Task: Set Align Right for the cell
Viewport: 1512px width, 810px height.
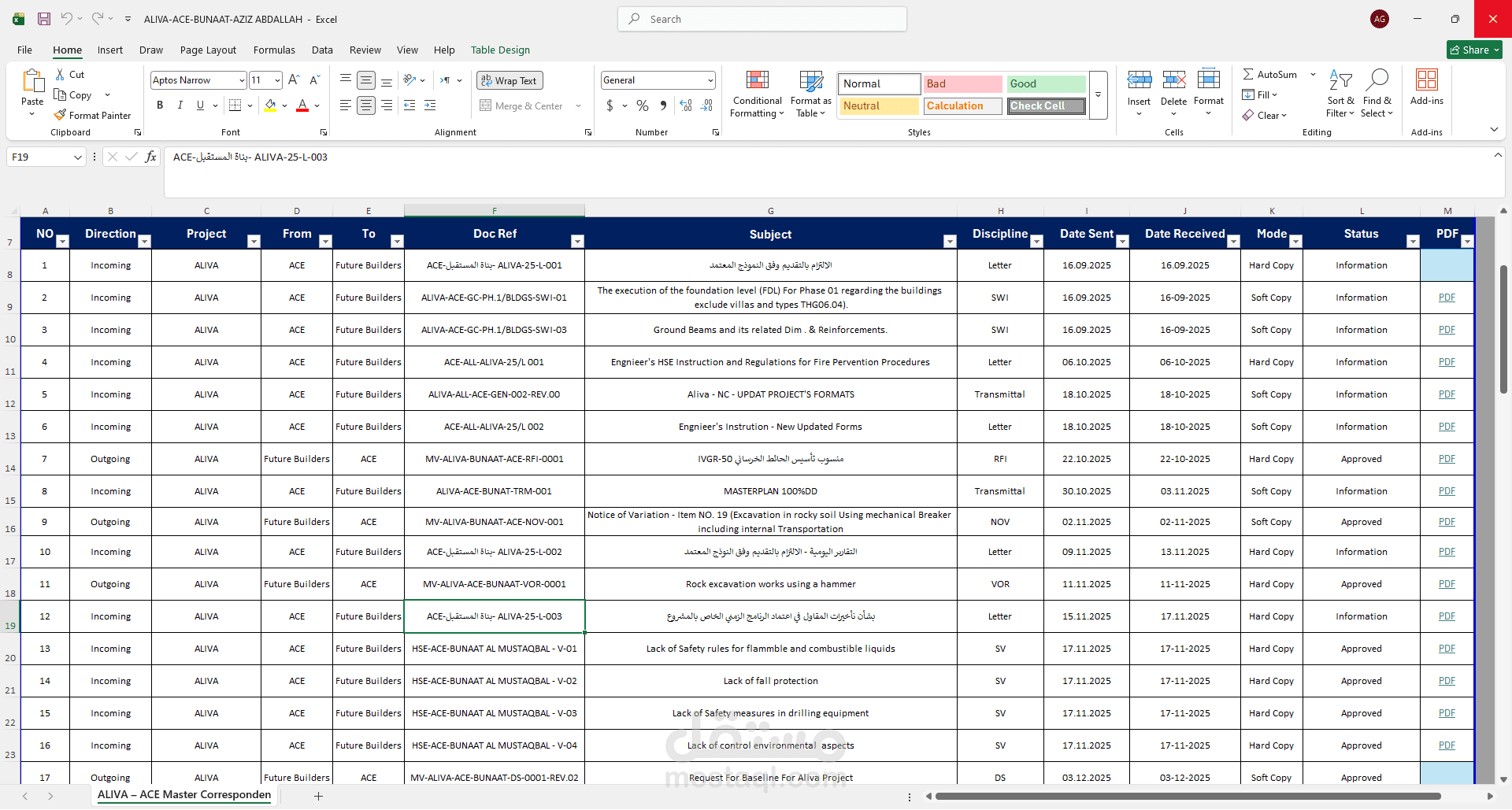Action: pyautogui.click(x=387, y=105)
